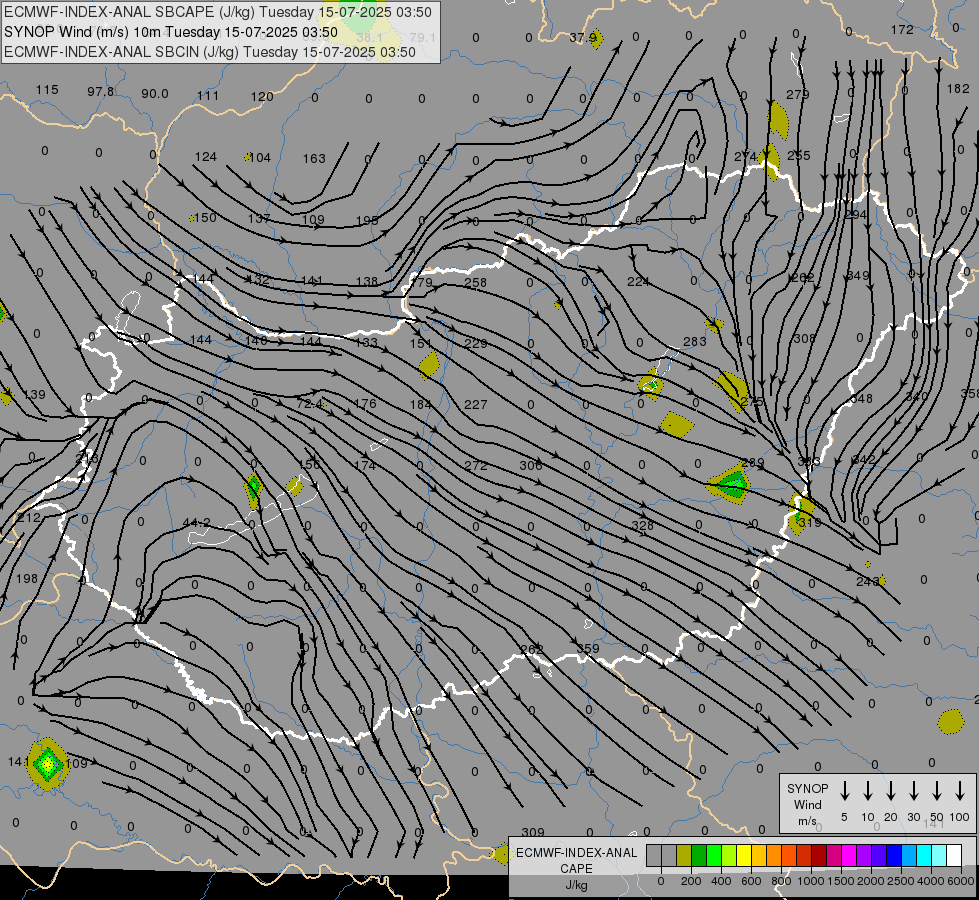Image resolution: width=979 pixels, height=900 pixels.
Task: Click the green CAPE patch beside value 289
Action: click(x=732, y=484)
